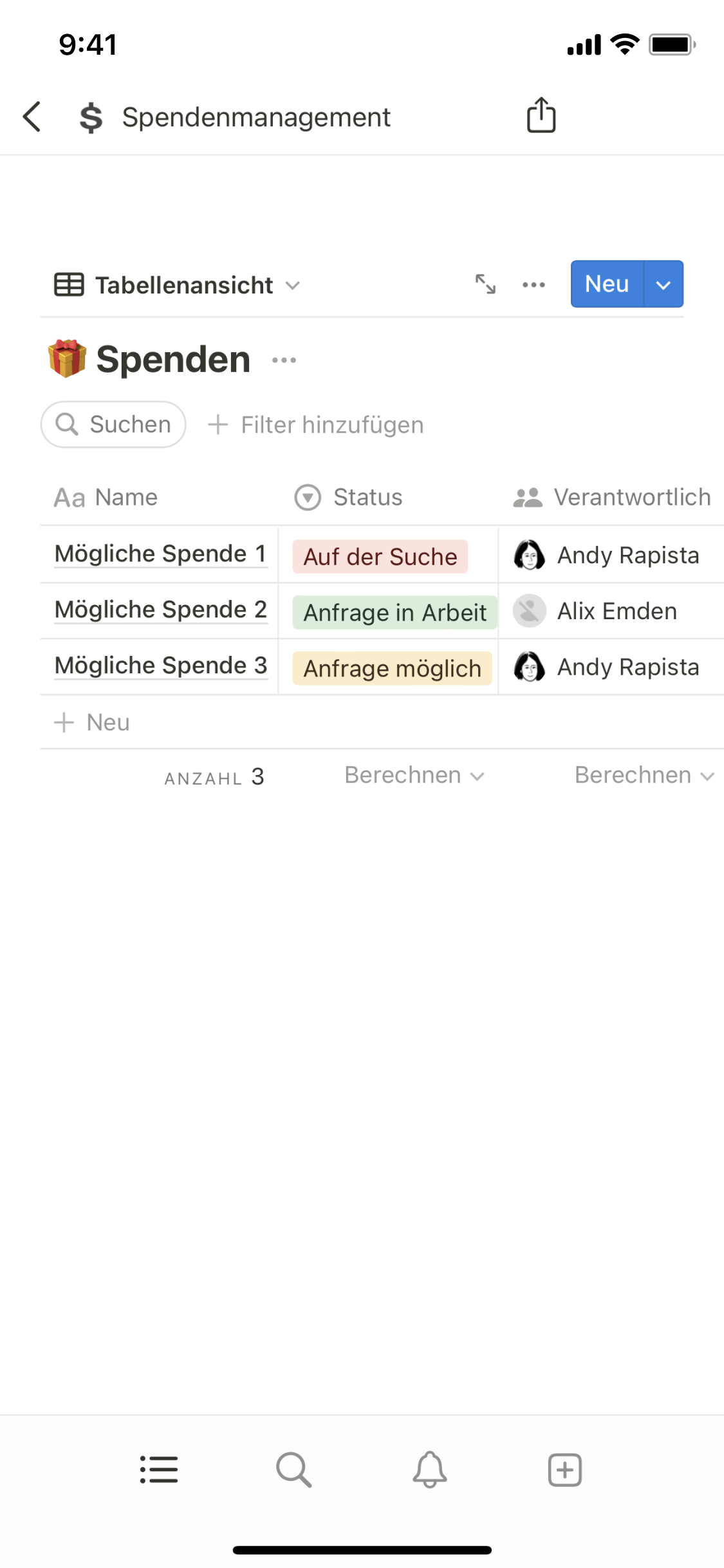Open notifications bell icon
This screenshot has width=724, height=1568.
pos(429,1470)
